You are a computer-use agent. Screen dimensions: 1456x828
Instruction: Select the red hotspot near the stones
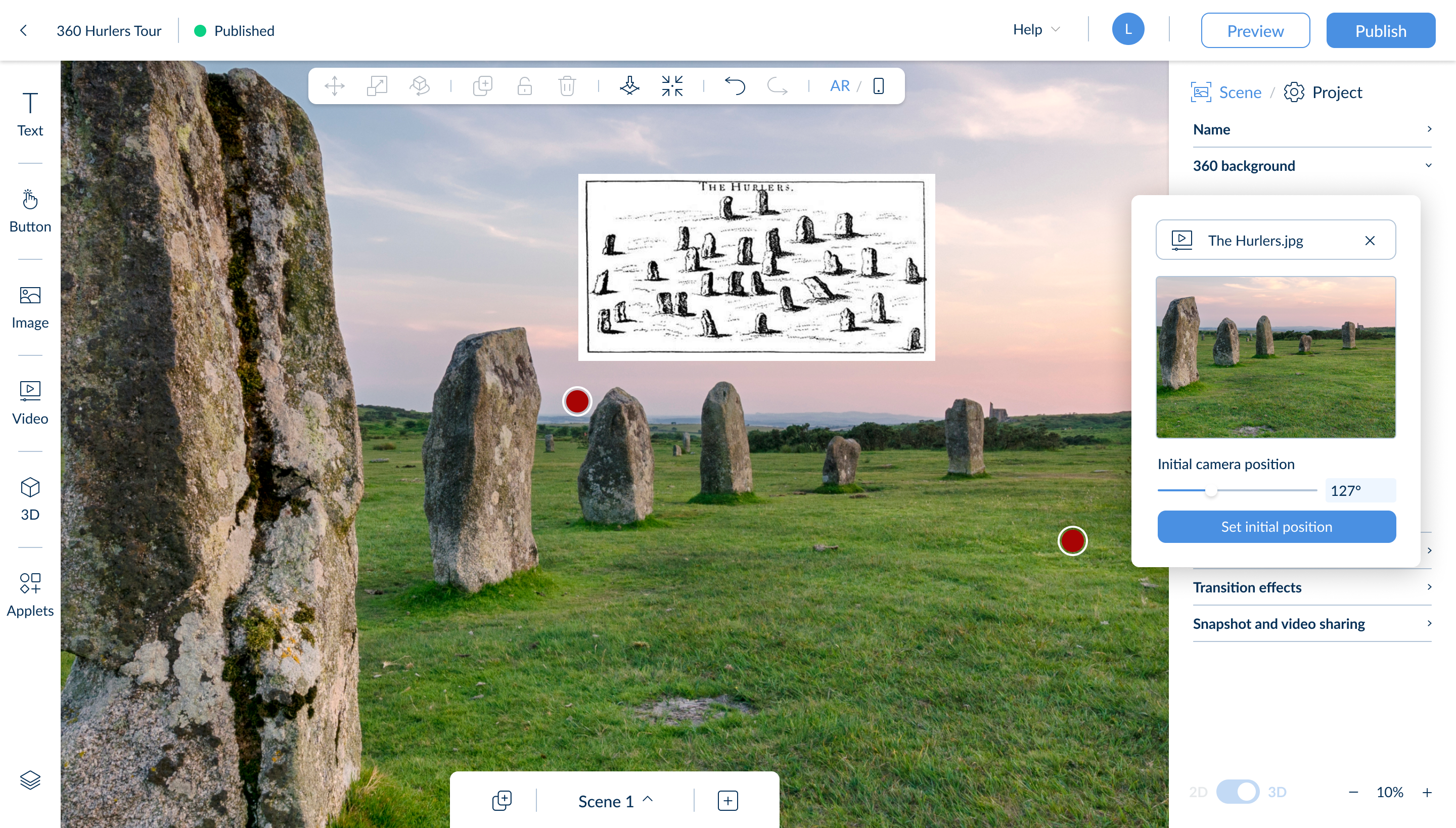[x=577, y=401]
